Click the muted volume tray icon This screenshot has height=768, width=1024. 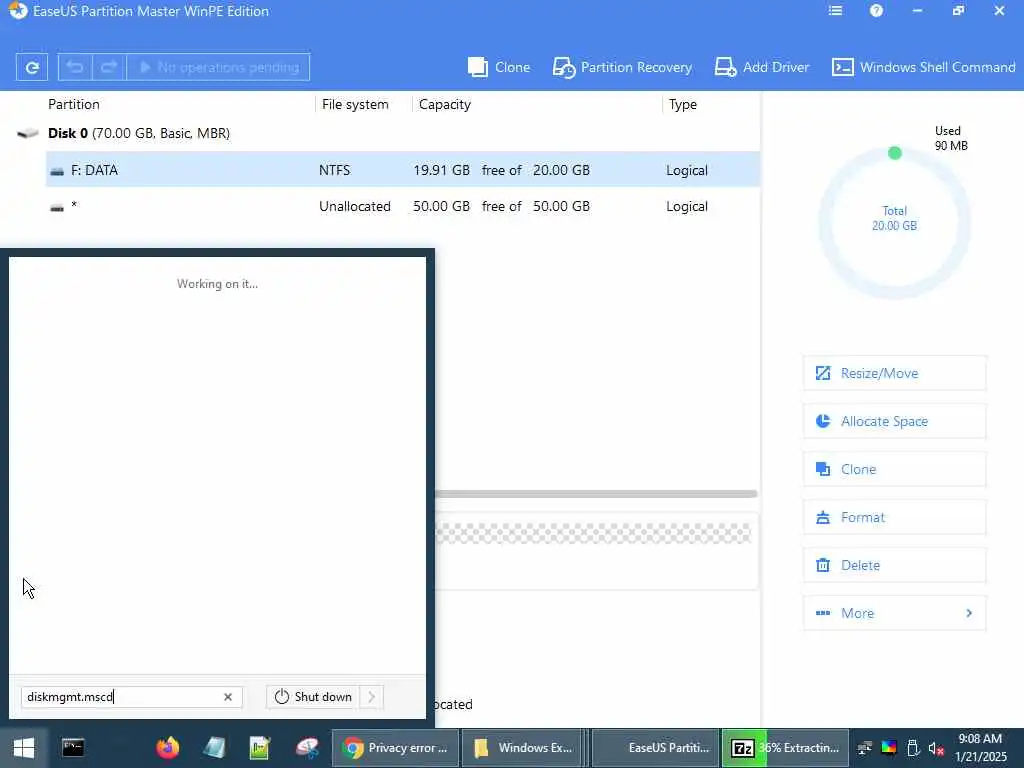[x=936, y=748]
